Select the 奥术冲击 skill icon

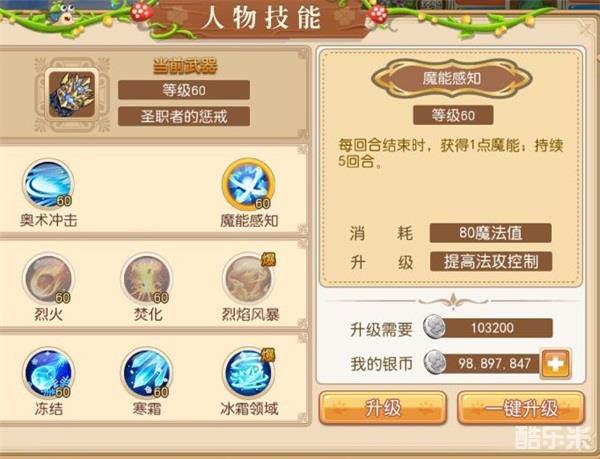48,184
